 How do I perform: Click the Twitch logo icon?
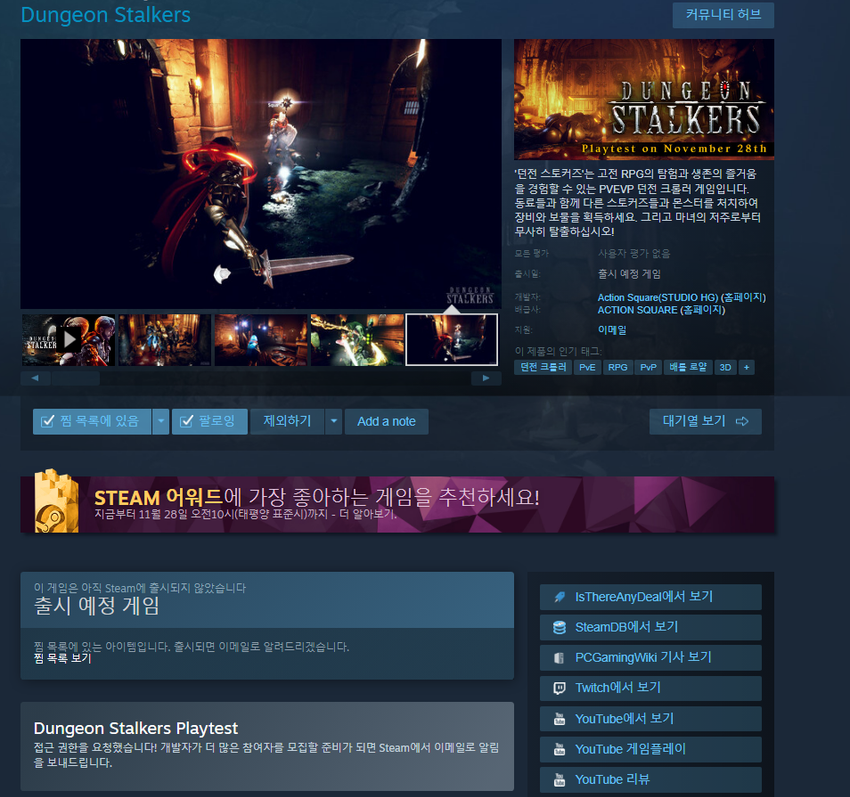click(559, 688)
